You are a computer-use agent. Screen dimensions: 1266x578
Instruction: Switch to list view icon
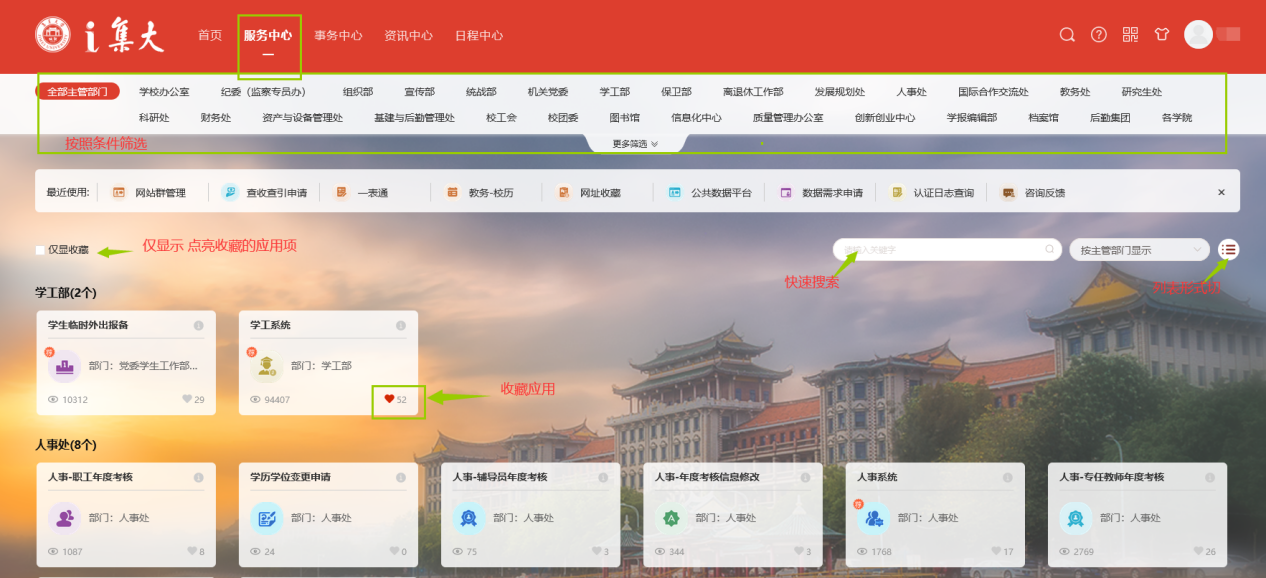(1229, 250)
